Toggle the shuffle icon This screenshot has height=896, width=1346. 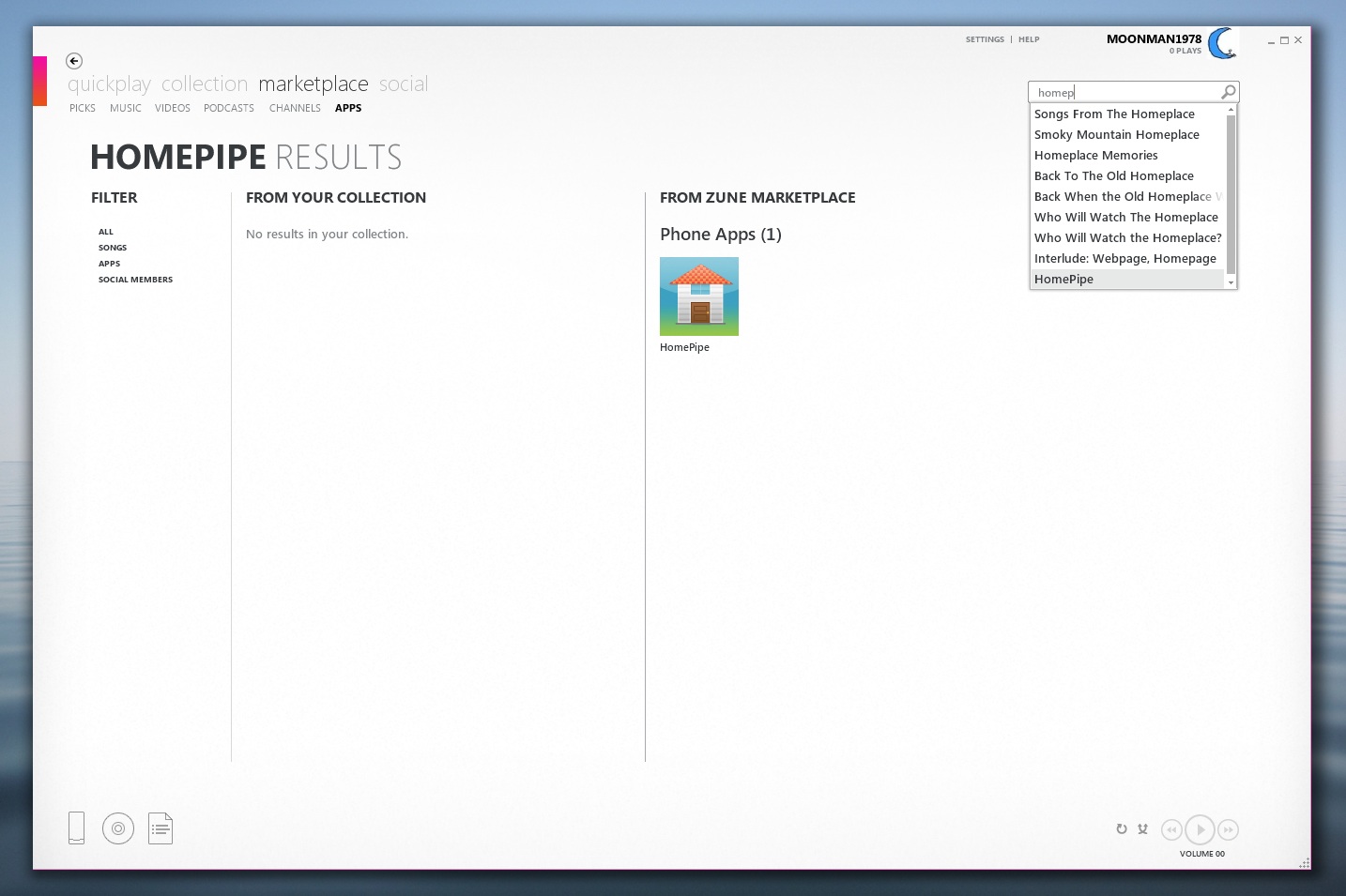(x=1142, y=828)
